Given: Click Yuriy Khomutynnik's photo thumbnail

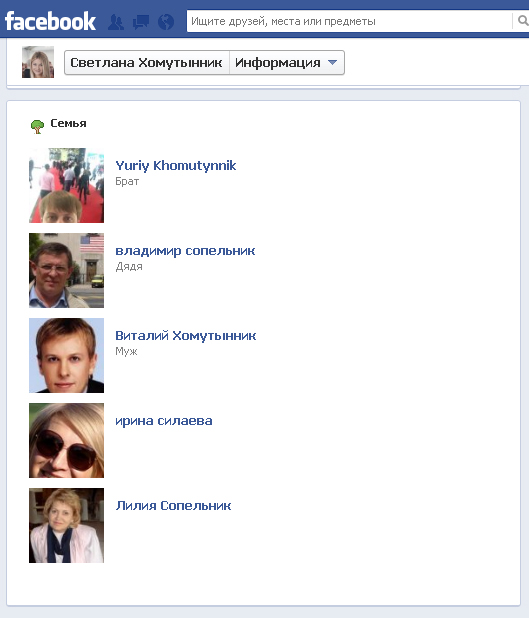Looking at the screenshot, I should click(67, 185).
